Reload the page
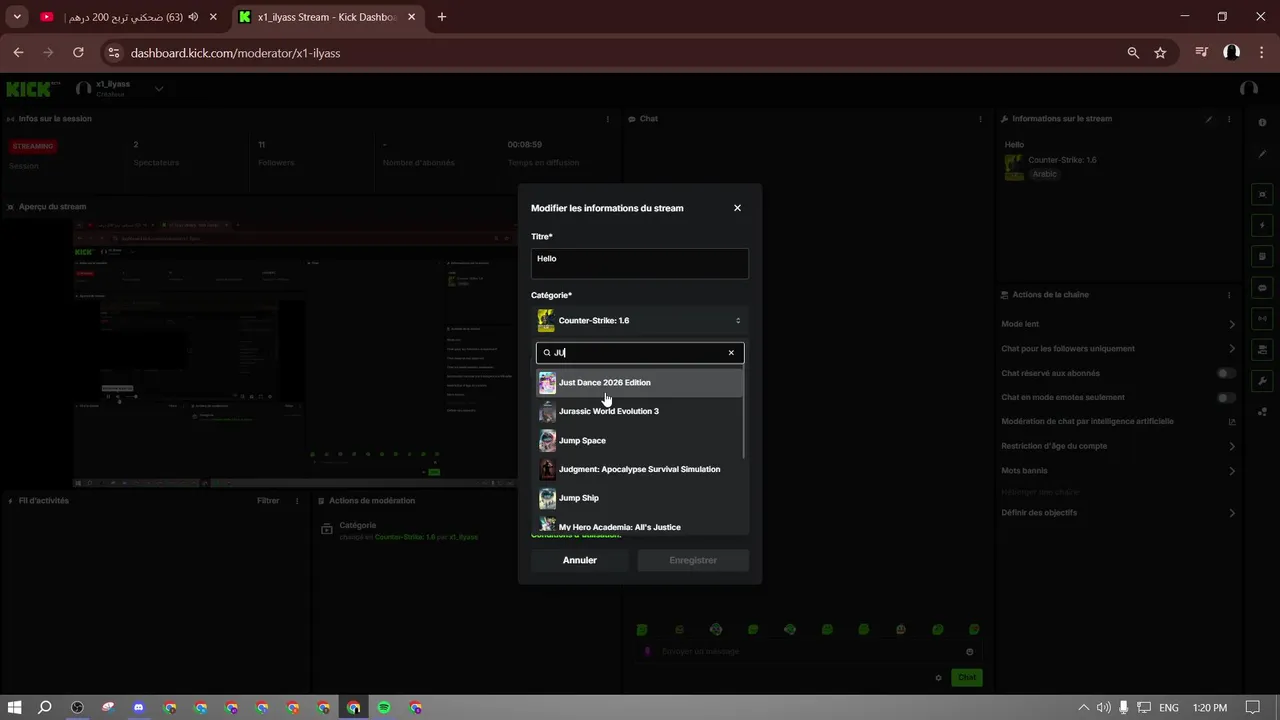This screenshot has height=720, width=1280. [78, 52]
